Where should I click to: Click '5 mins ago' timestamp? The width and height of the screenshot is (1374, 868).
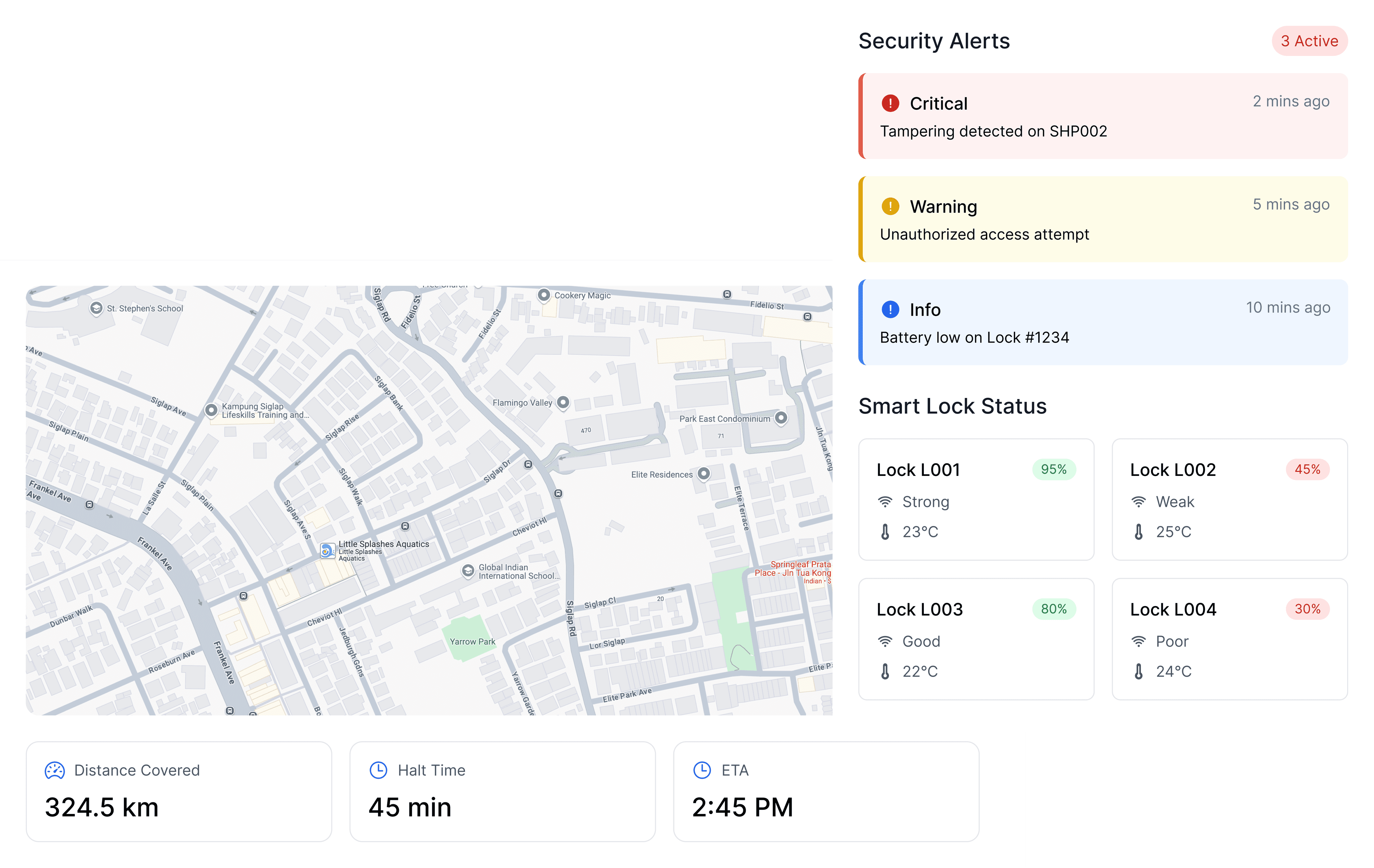tap(1291, 204)
